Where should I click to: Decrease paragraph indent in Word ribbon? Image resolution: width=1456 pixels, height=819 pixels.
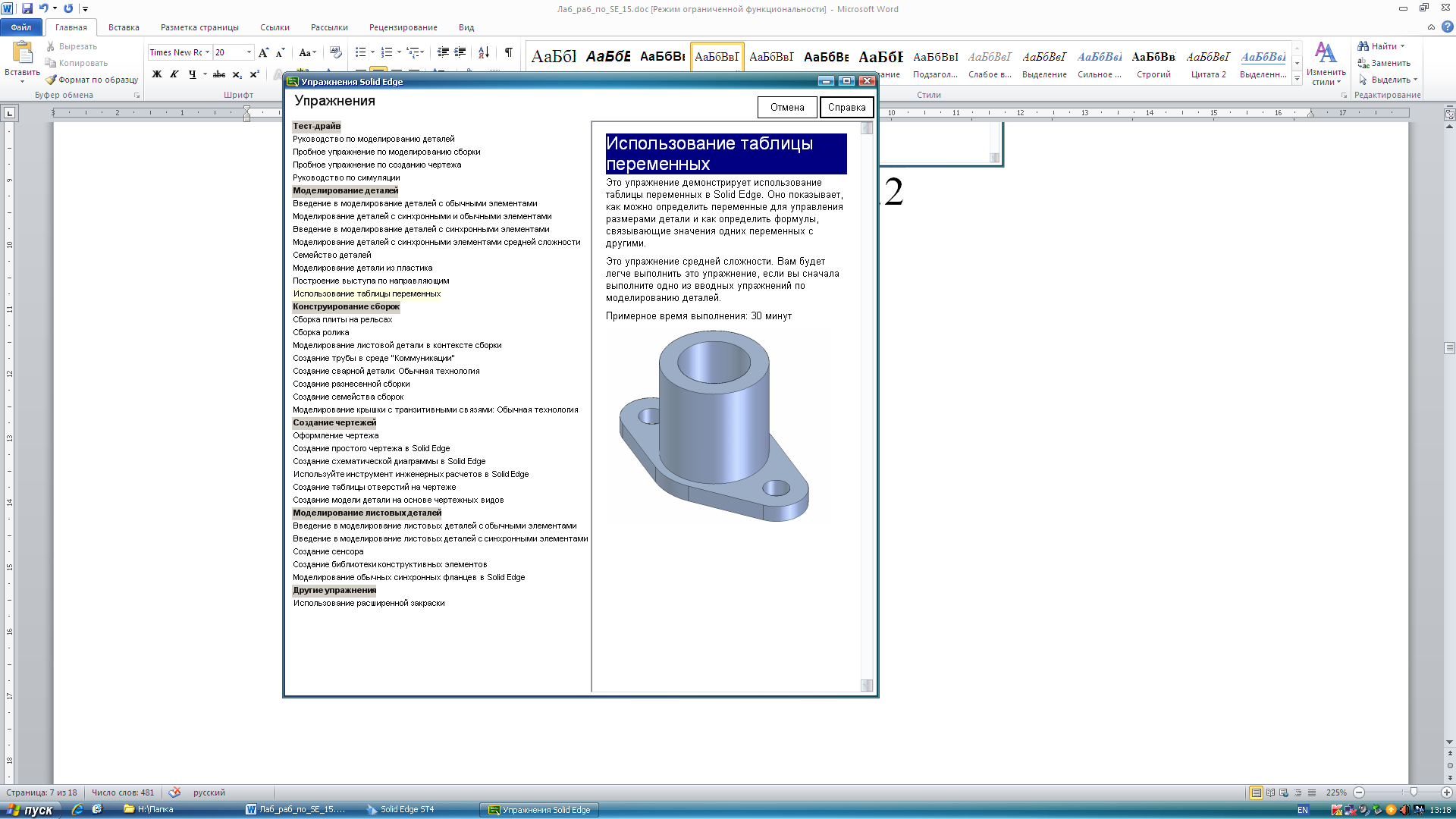click(443, 52)
